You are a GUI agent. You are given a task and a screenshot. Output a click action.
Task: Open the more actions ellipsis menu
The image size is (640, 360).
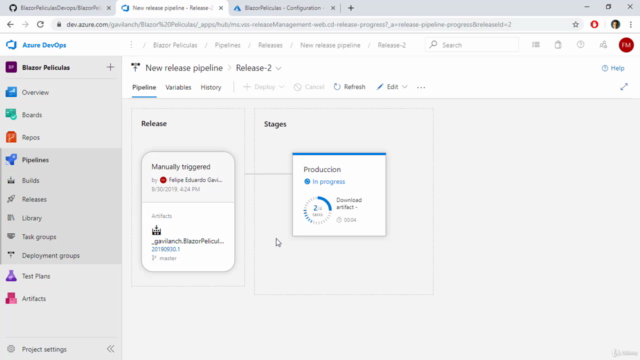[x=421, y=87]
